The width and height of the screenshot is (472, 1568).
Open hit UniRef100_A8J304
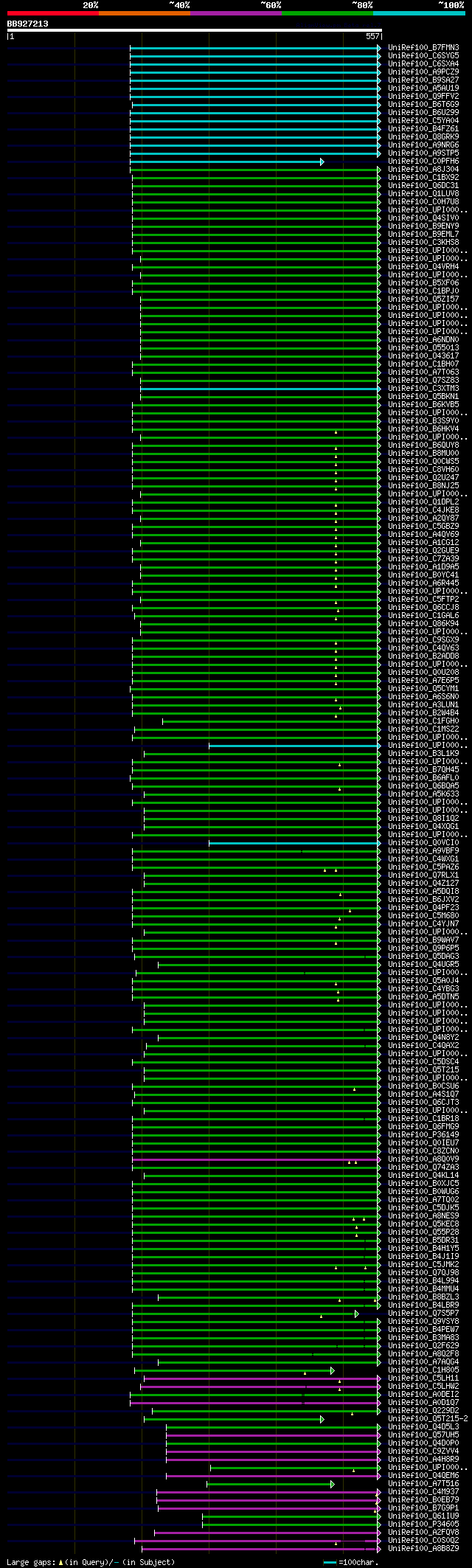pos(423,170)
